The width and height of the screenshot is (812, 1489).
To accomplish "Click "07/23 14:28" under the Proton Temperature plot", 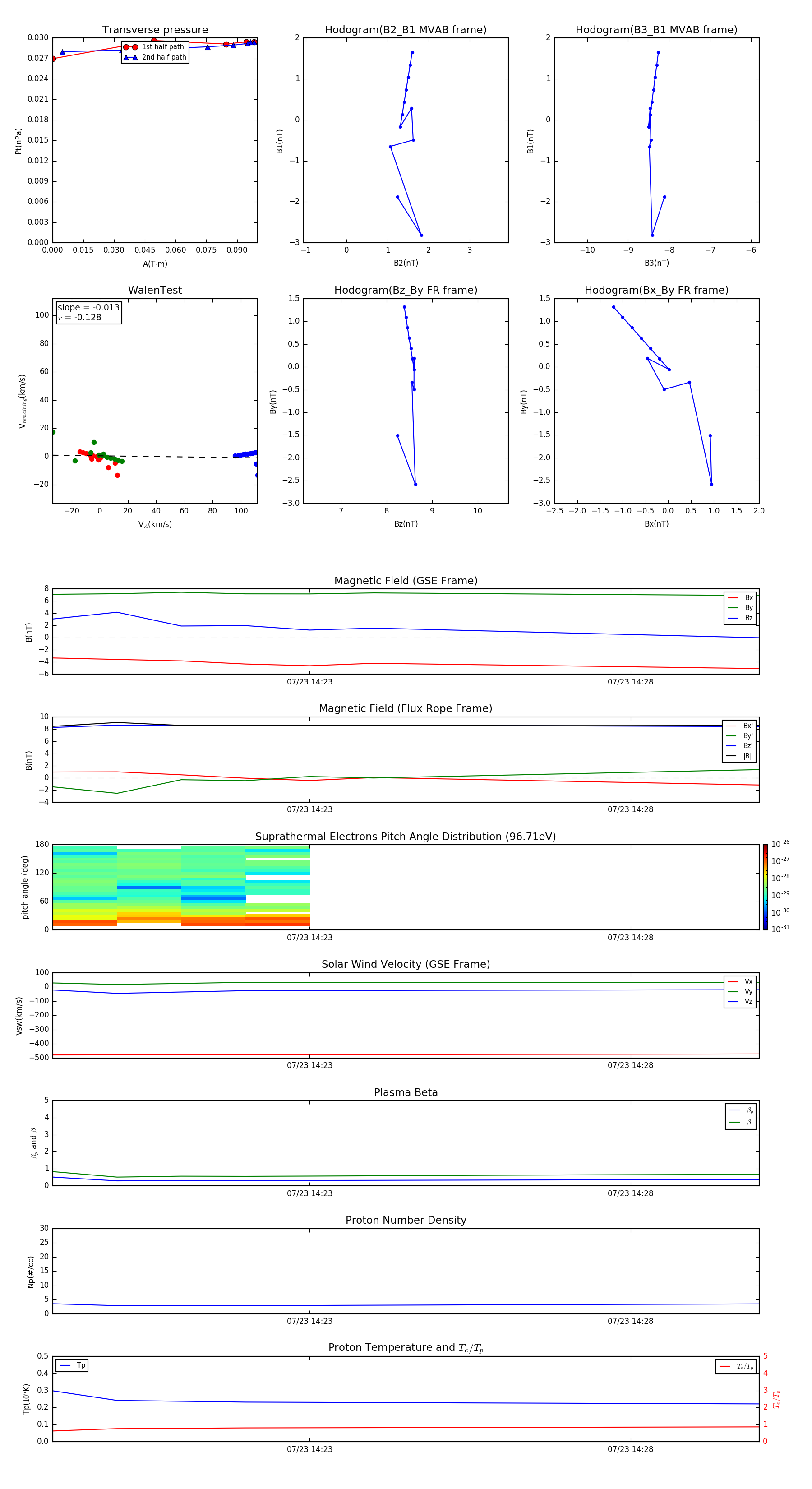I will pos(631,1449).
